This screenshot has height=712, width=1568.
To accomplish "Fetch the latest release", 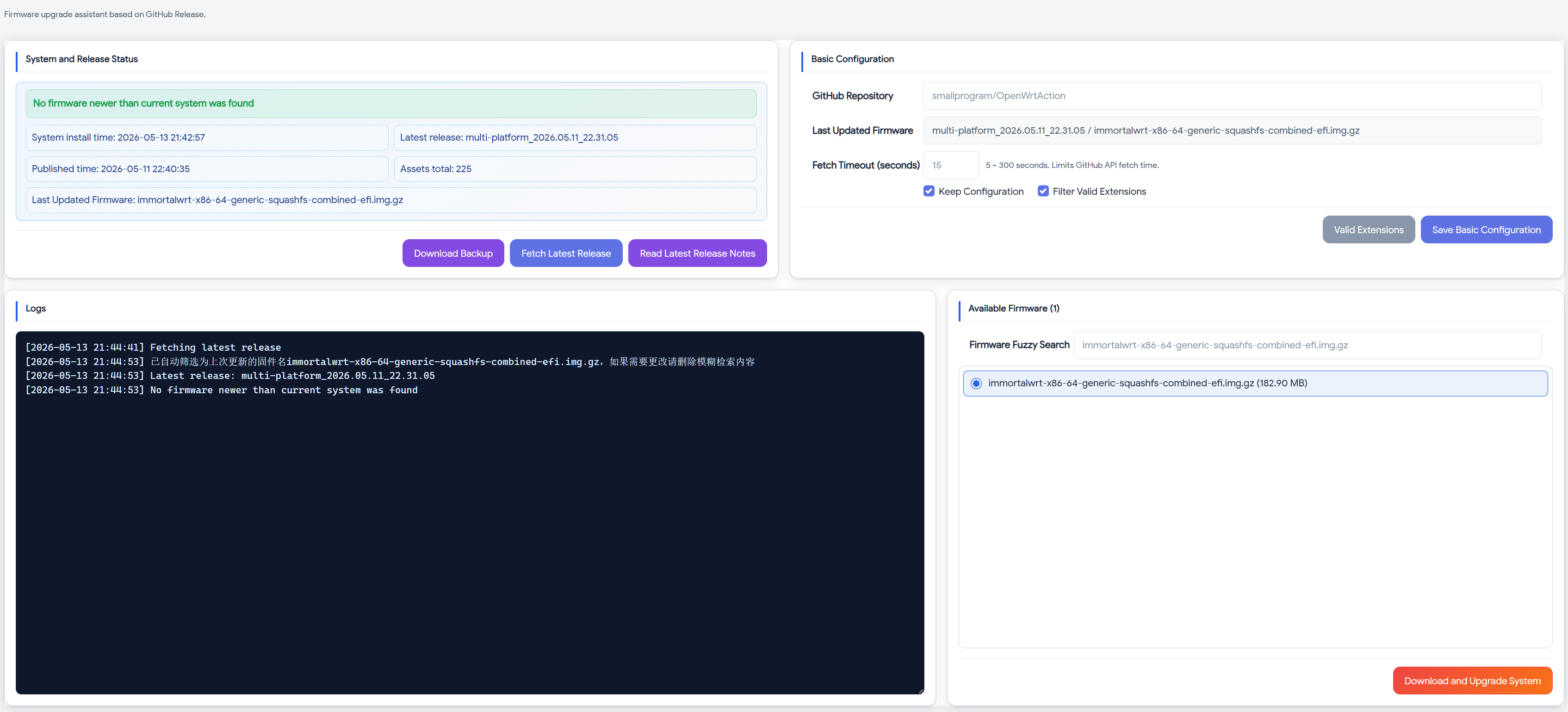I will [x=565, y=253].
